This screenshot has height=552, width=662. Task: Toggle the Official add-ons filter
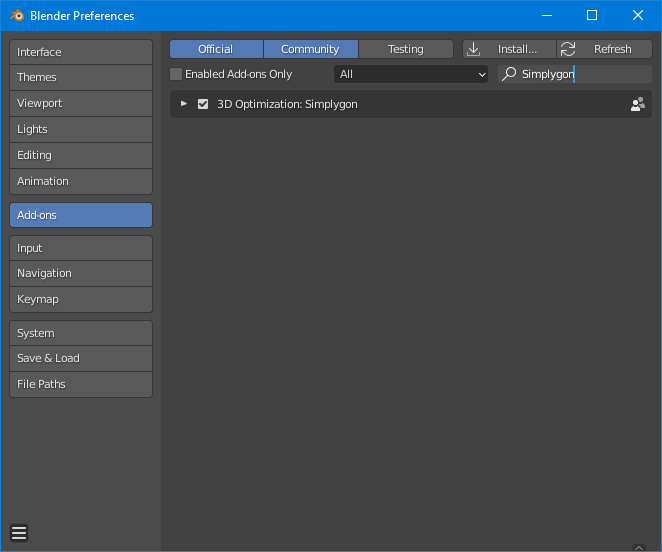[x=216, y=49]
